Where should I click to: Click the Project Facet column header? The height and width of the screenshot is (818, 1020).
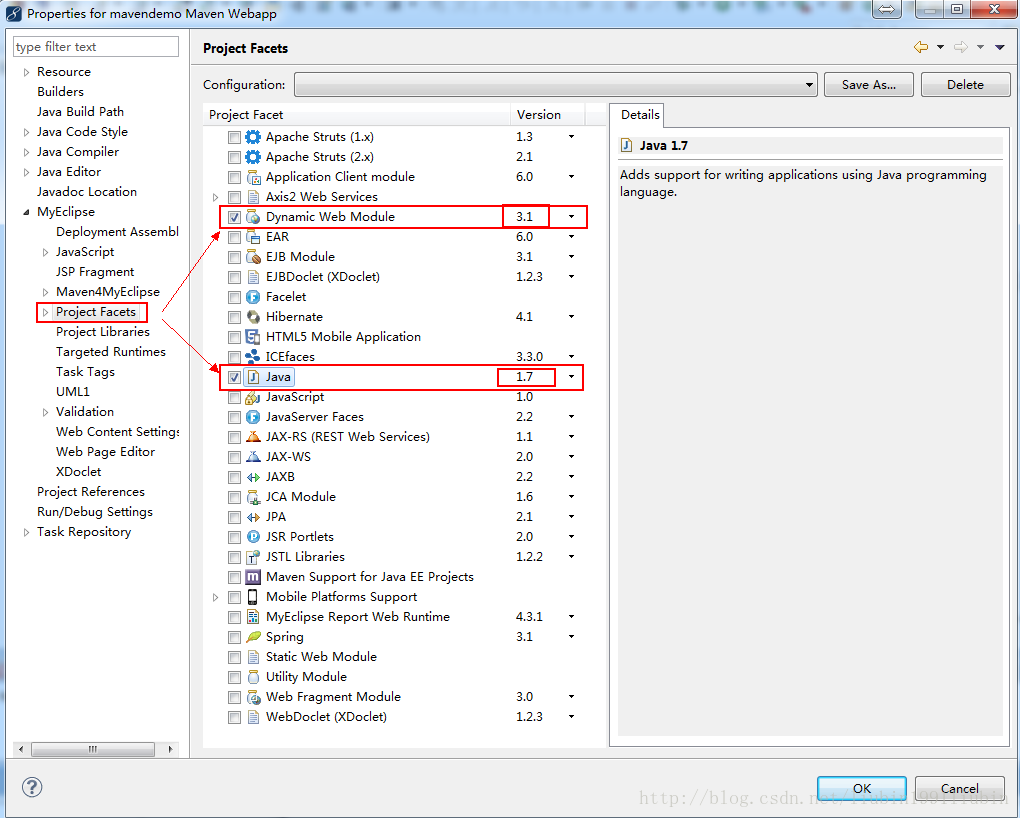(356, 115)
